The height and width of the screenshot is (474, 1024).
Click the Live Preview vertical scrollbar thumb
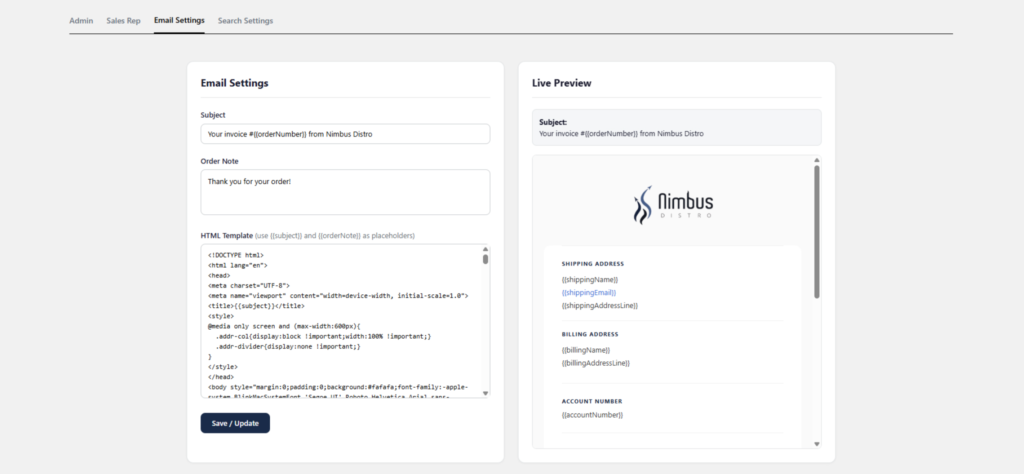tap(816, 232)
